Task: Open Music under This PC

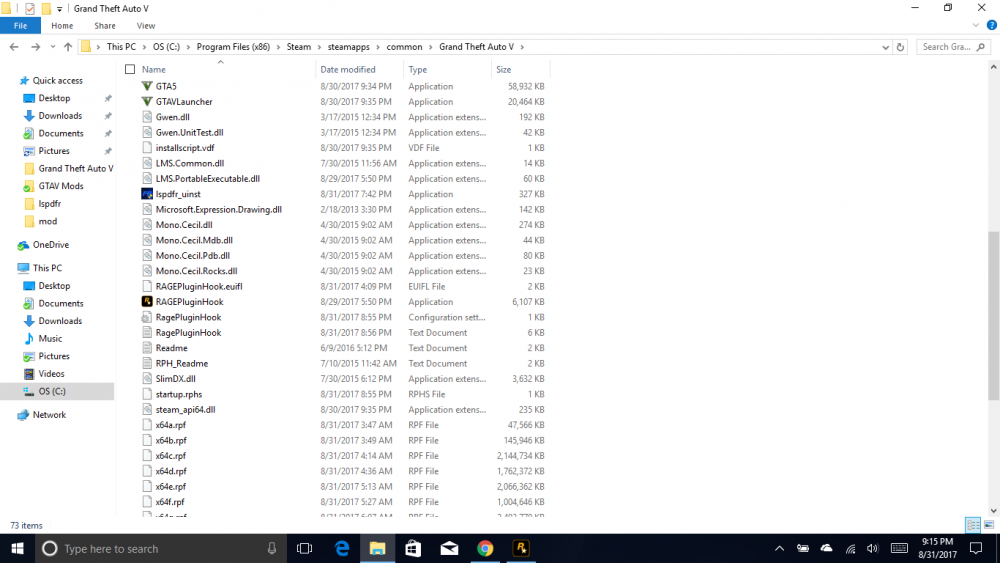Action: click(50, 339)
